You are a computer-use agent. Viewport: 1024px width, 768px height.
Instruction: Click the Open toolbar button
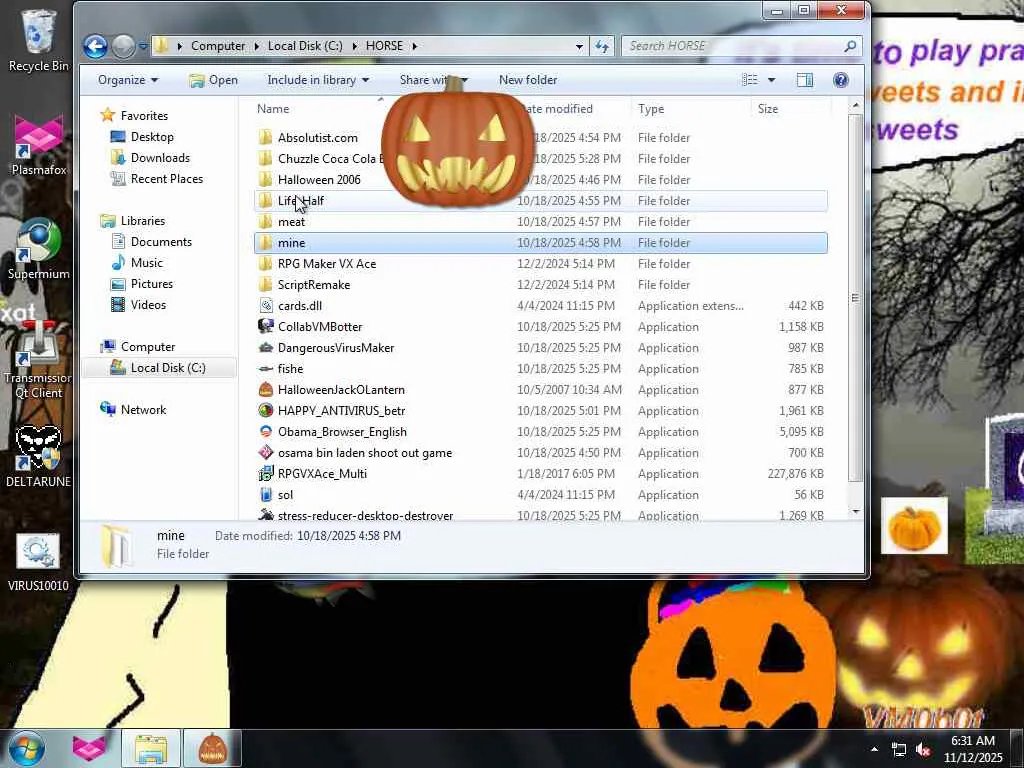point(213,80)
